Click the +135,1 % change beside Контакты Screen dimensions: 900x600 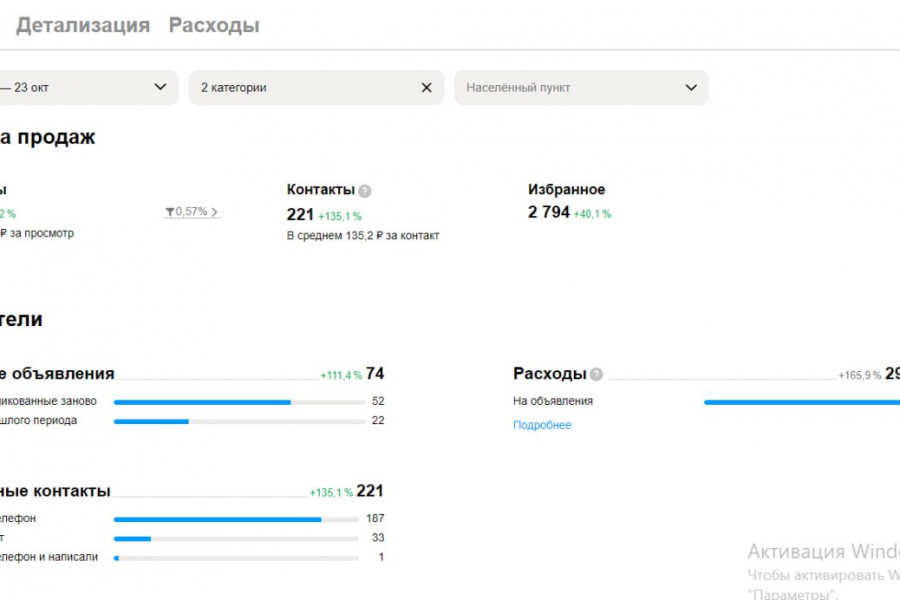tap(340, 216)
